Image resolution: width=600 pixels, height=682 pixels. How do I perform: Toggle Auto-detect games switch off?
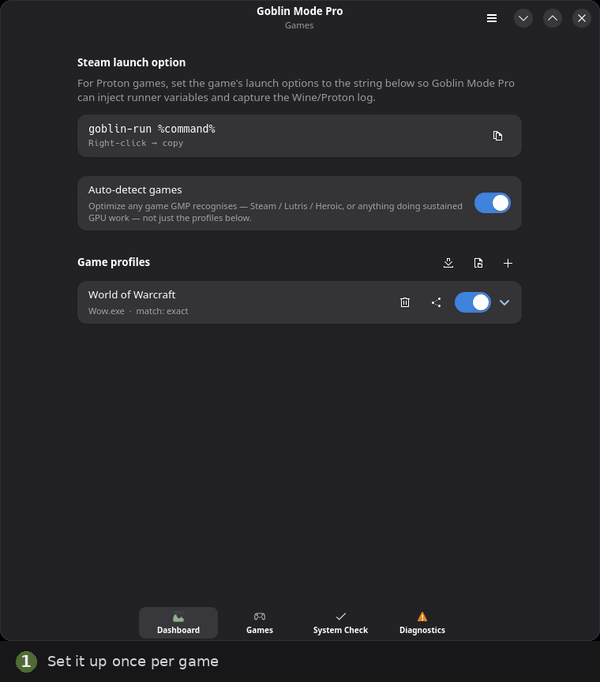[x=493, y=203]
